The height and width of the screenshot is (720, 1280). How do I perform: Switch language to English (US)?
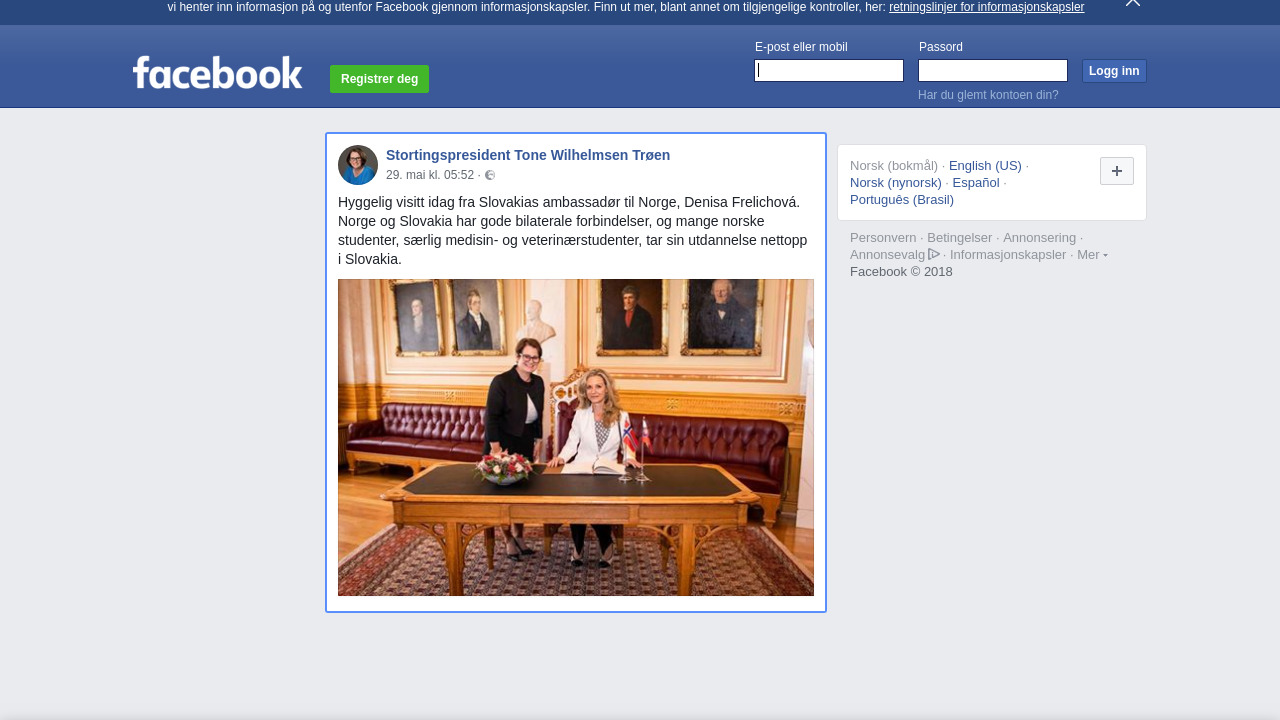(x=985, y=166)
